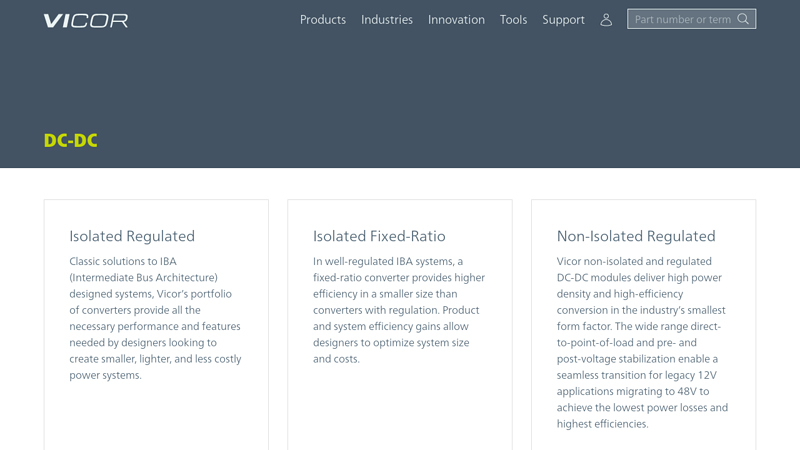Click the search magnifier icon
The width and height of the screenshot is (800, 450).
click(x=743, y=19)
